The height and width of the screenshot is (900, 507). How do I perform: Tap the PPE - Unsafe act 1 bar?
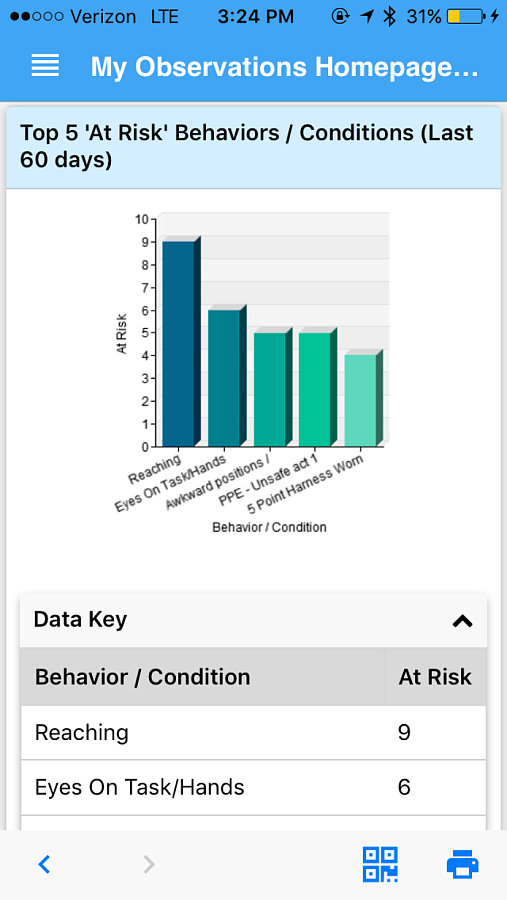tap(318, 387)
